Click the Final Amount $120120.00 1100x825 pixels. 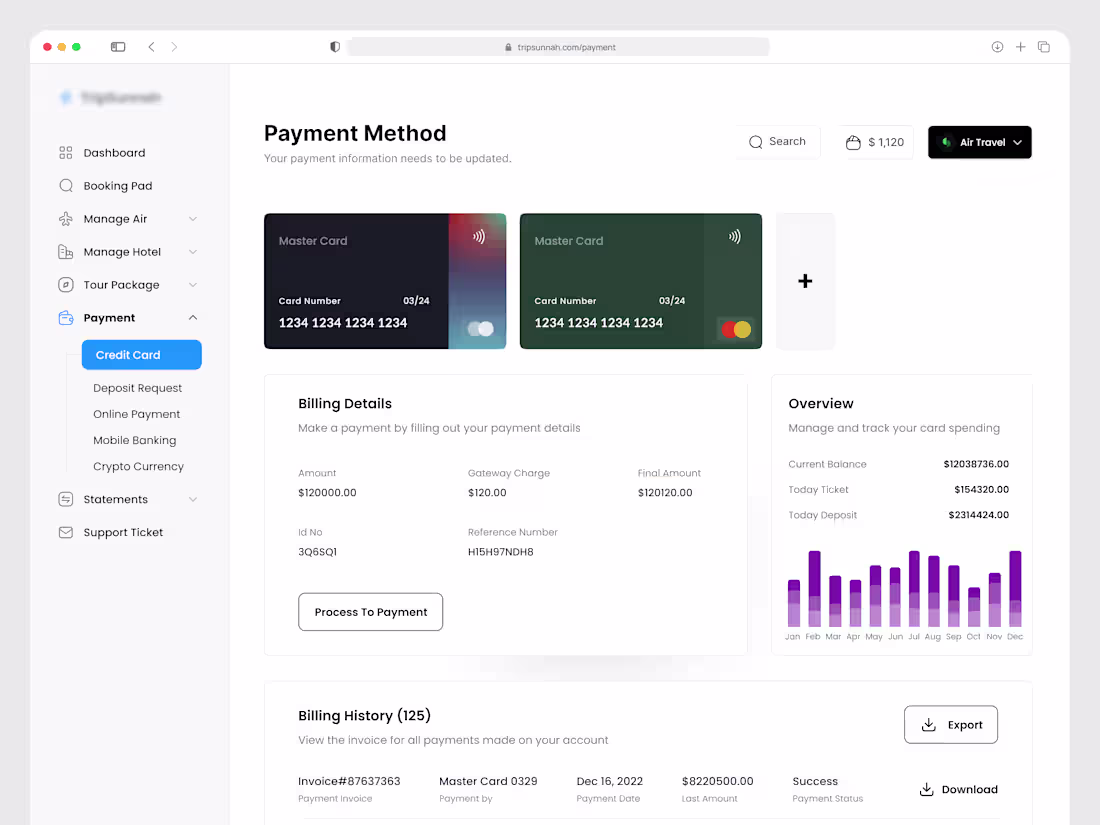tap(665, 493)
